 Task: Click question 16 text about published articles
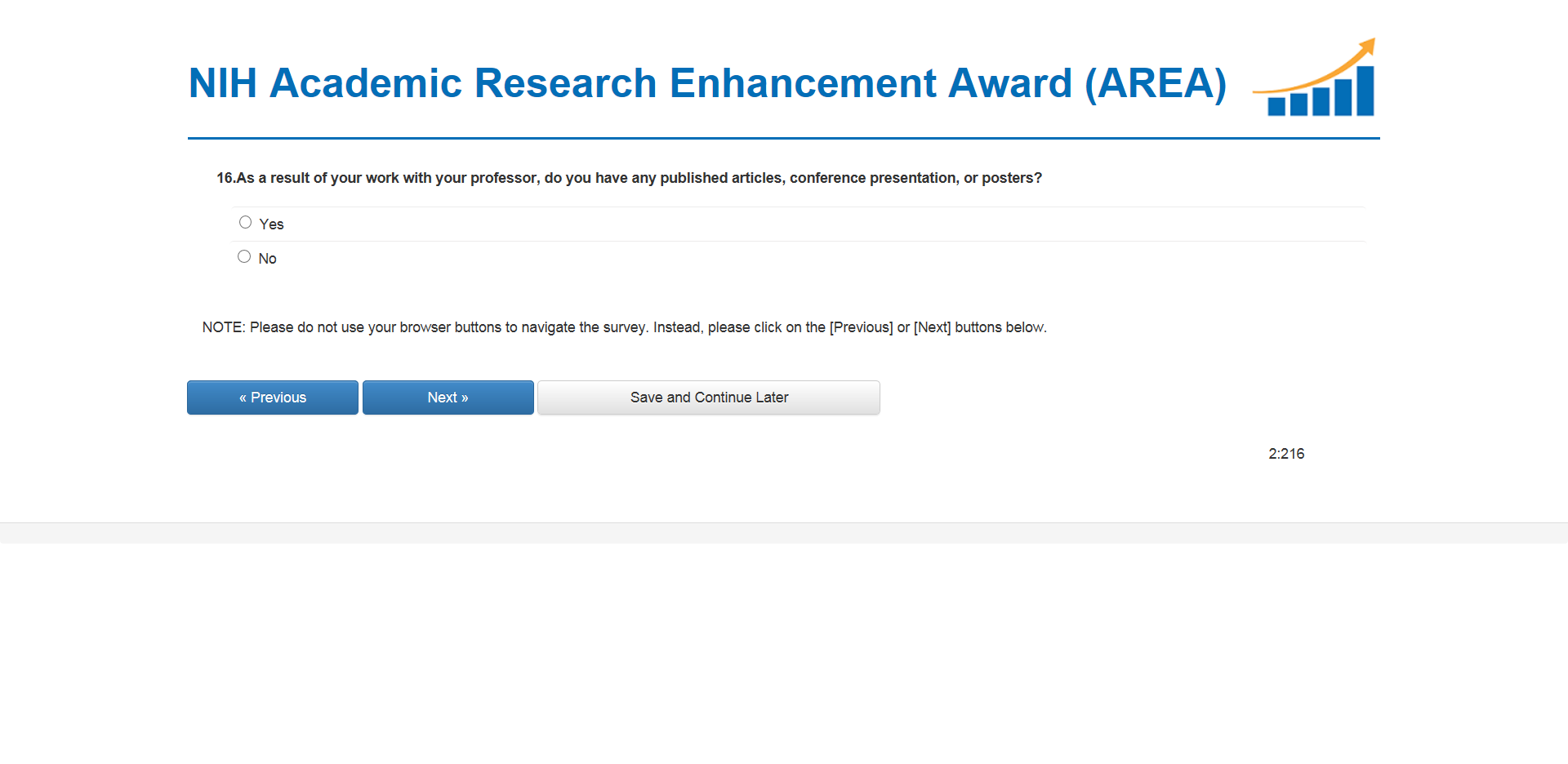tap(629, 178)
